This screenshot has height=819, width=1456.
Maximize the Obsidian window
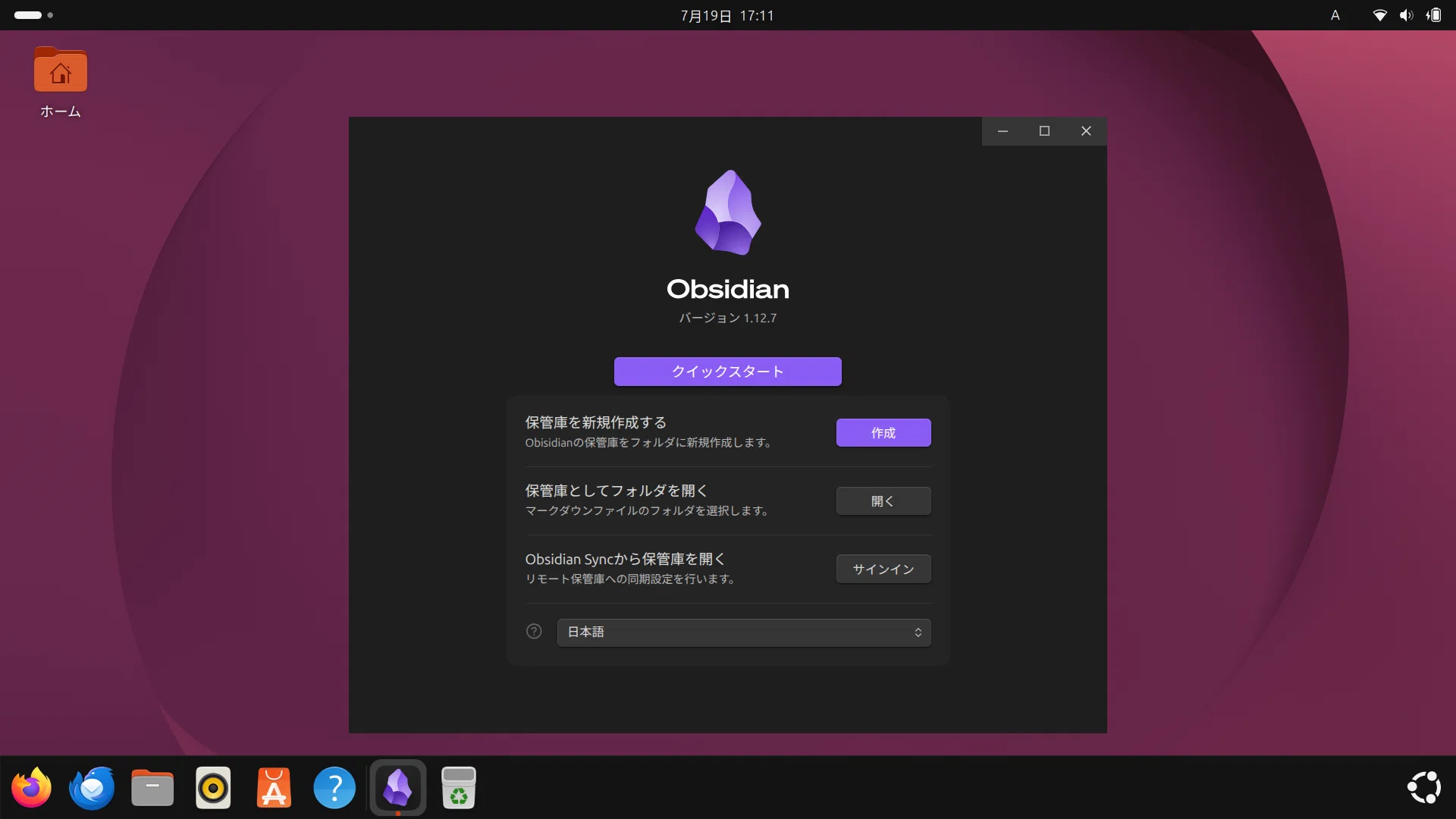pyautogui.click(x=1044, y=131)
